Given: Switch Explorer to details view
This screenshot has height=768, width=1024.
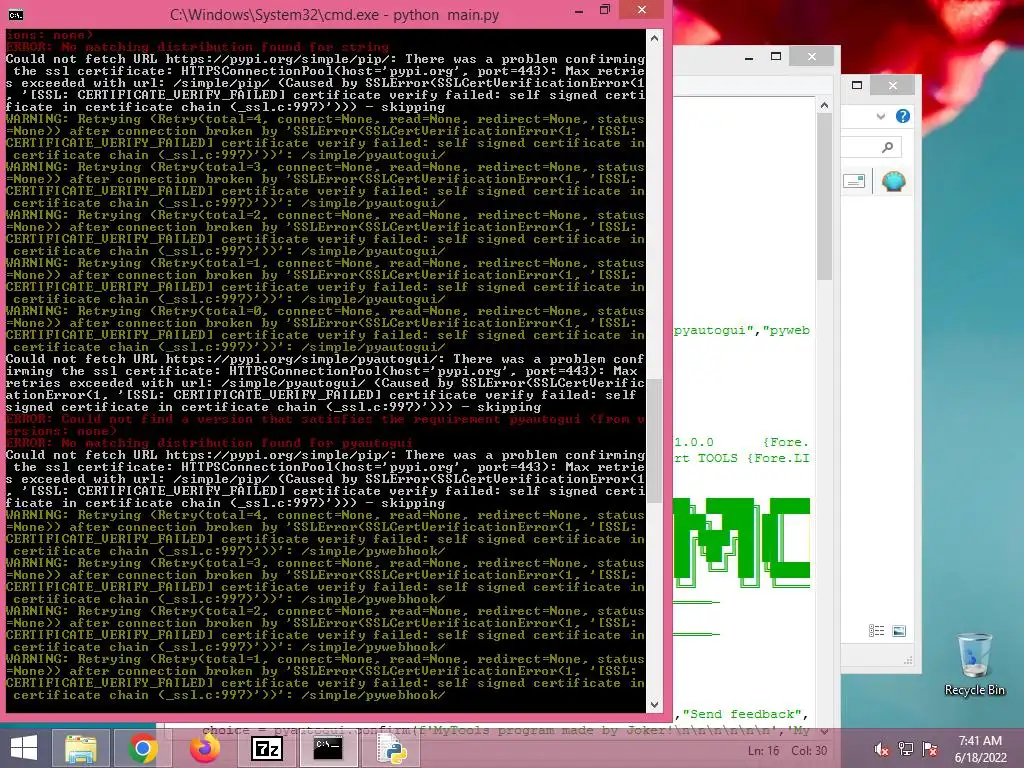Looking at the screenshot, I should [876, 631].
